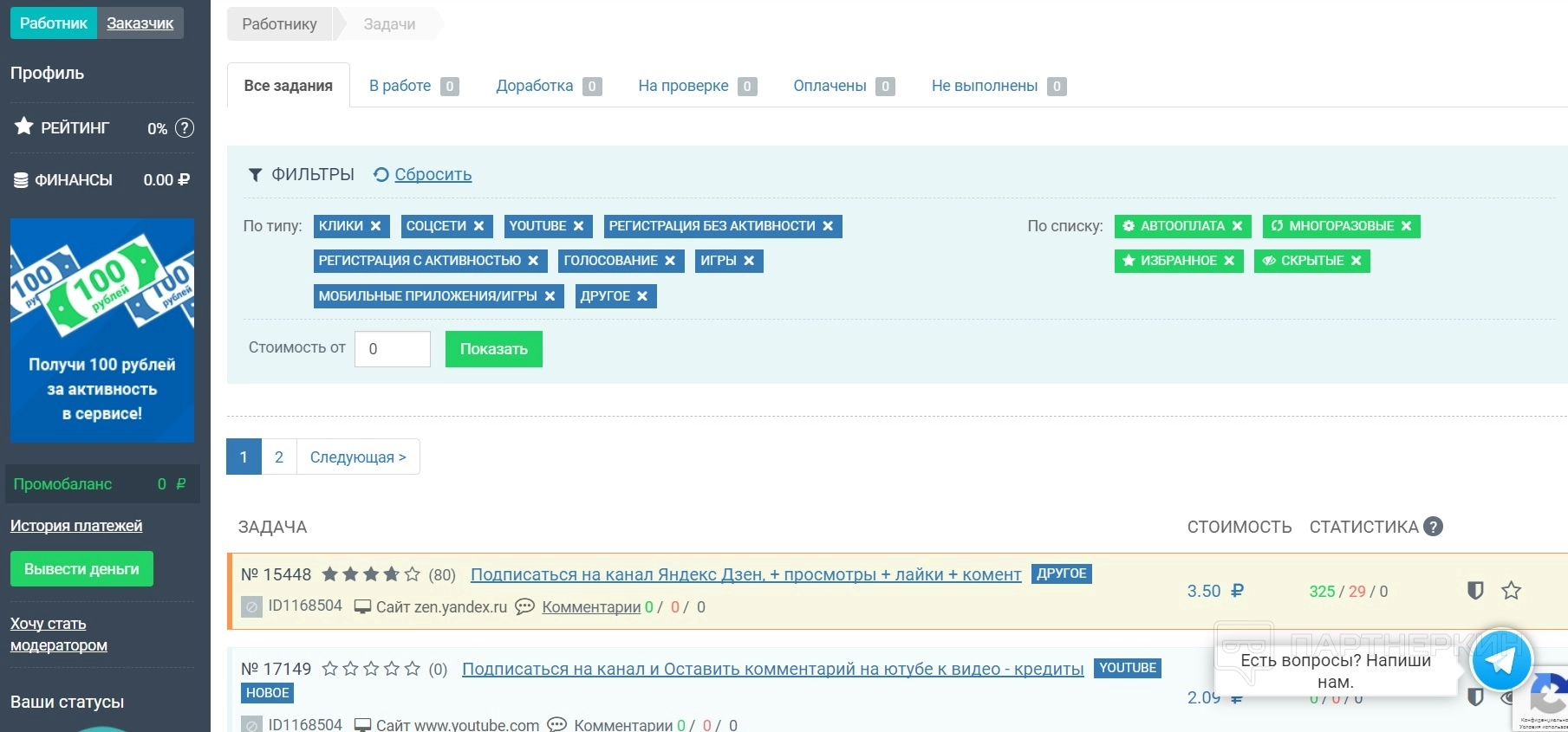The height and width of the screenshot is (732, 1568).
Task: Switch to Заказчик mode
Action: [x=140, y=23]
